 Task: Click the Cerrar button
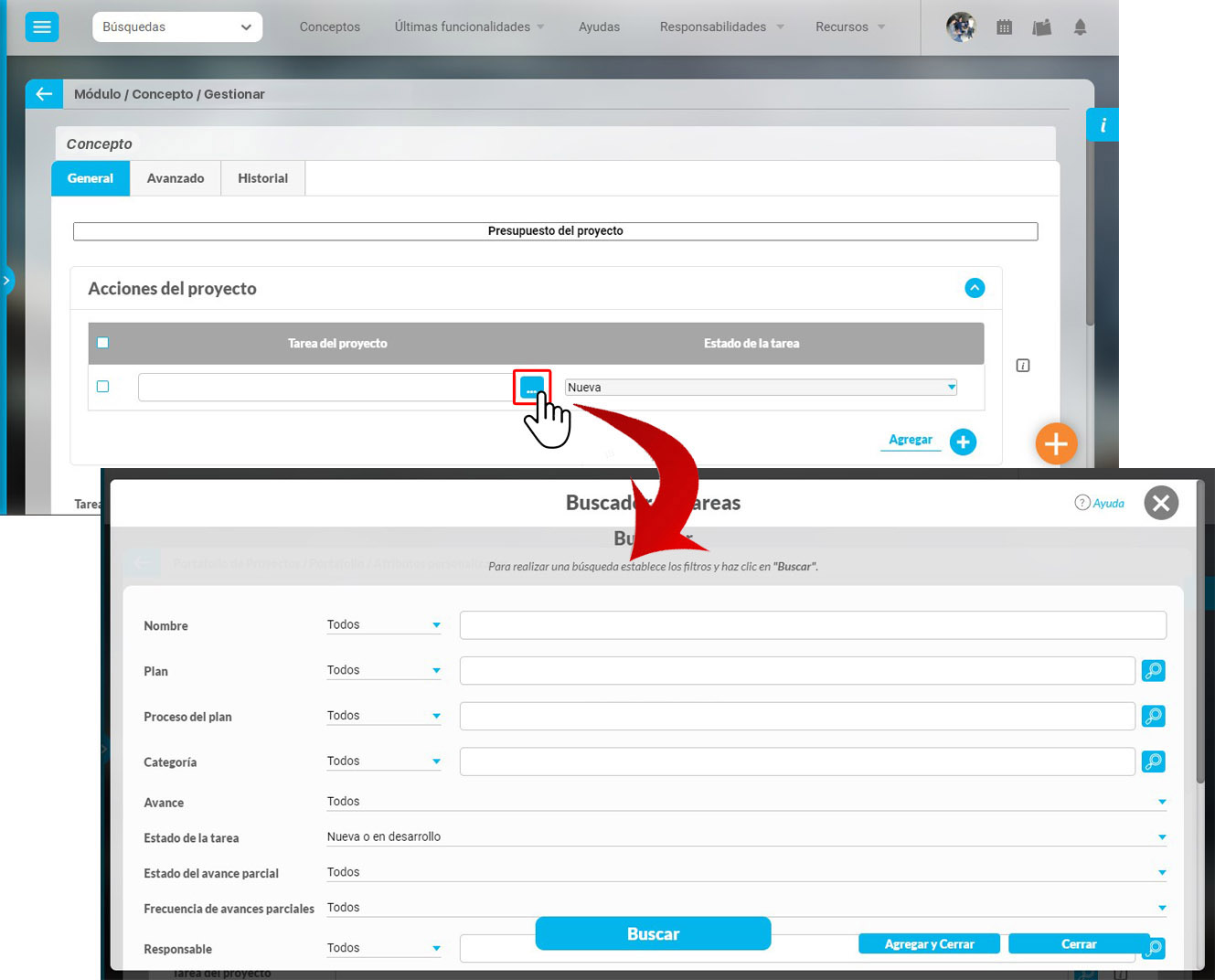pyautogui.click(x=1079, y=944)
